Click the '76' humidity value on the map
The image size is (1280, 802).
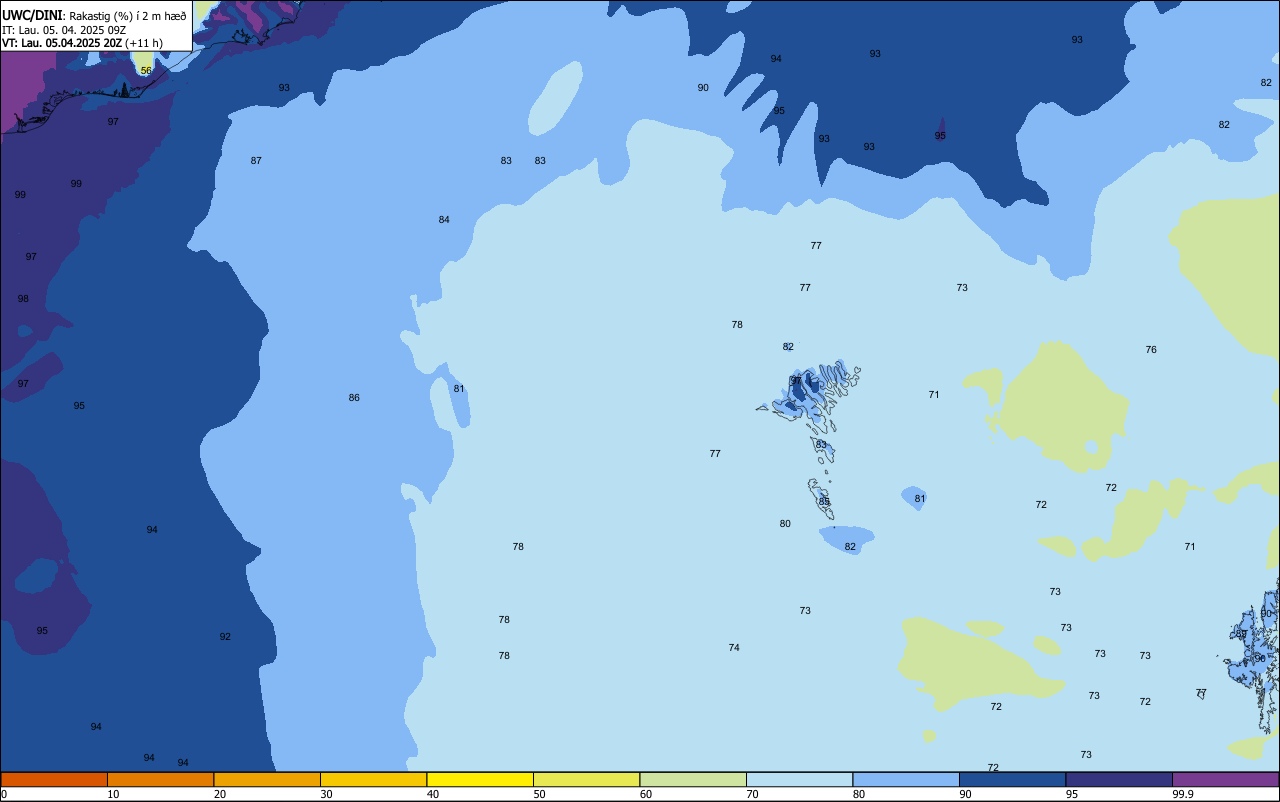(1151, 350)
